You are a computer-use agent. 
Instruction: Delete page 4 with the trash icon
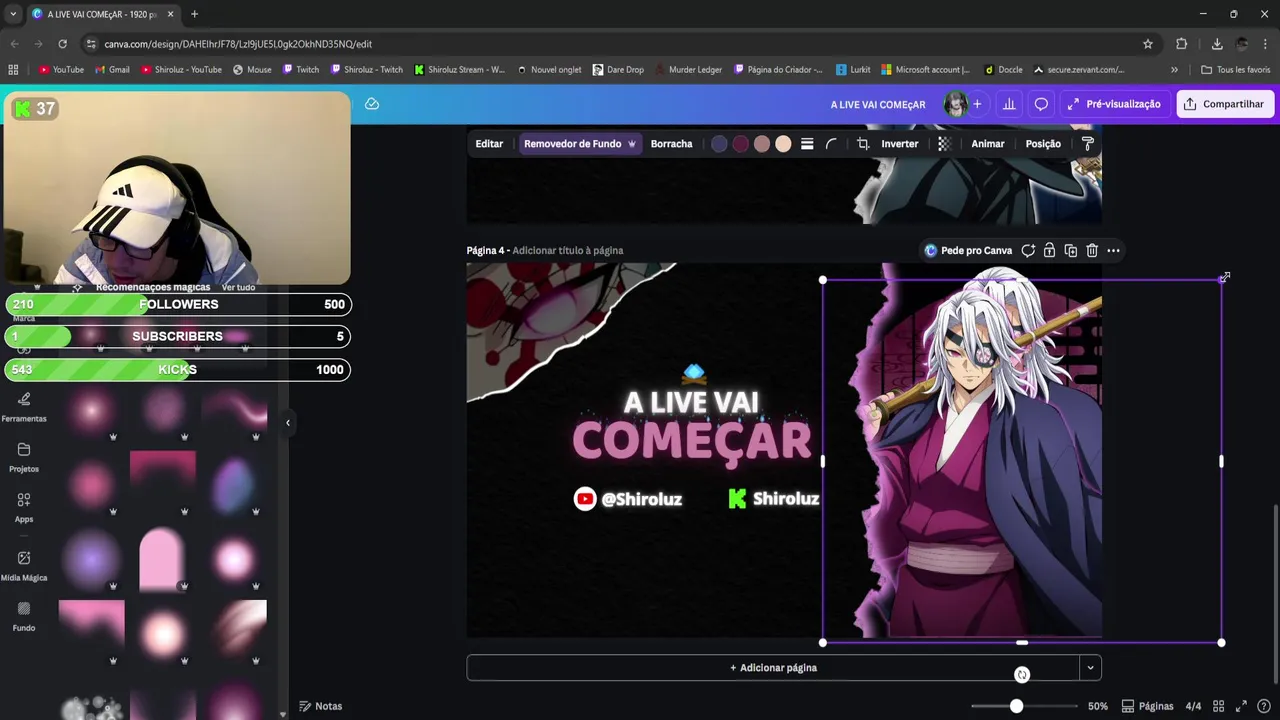[x=1092, y=251]
